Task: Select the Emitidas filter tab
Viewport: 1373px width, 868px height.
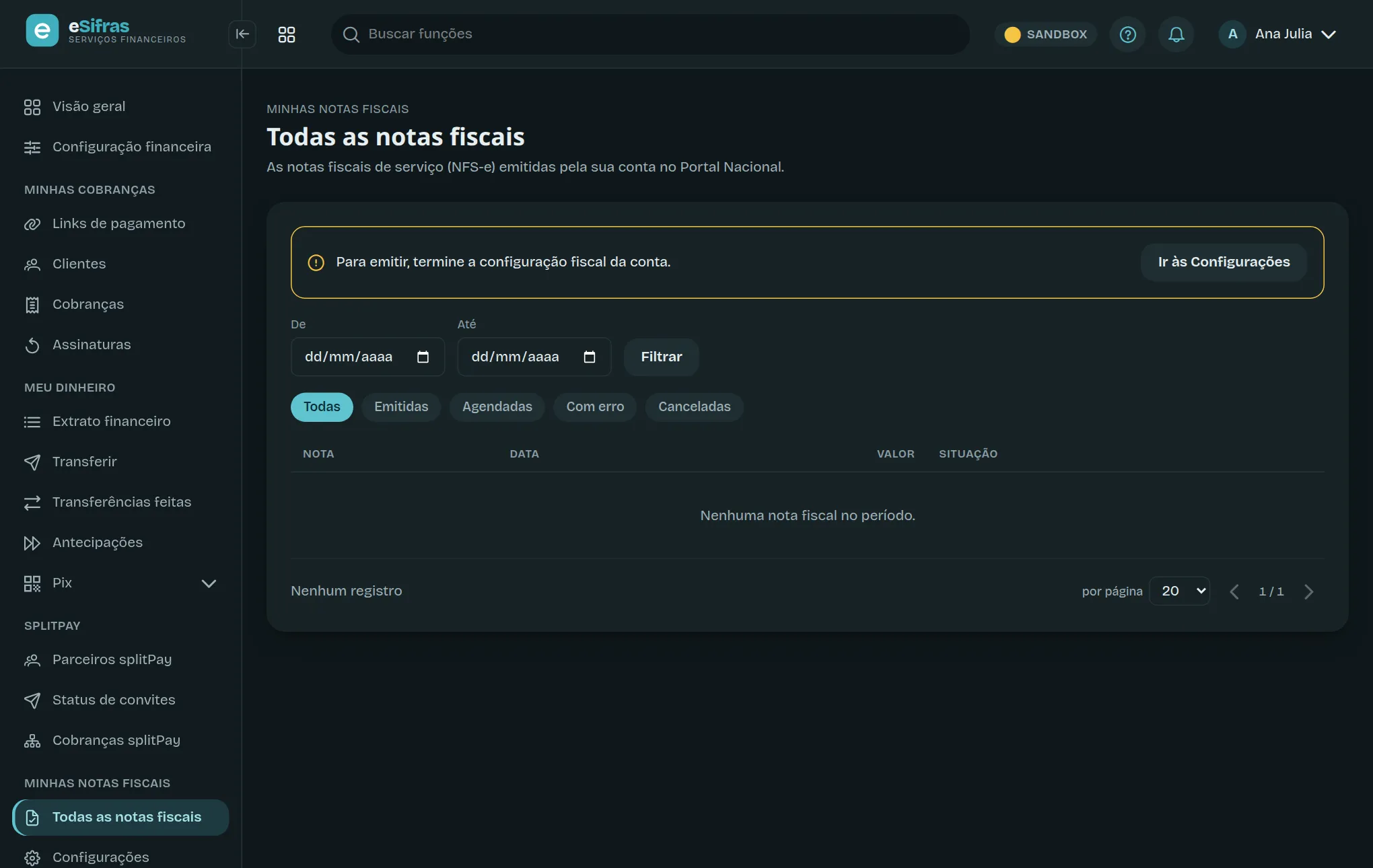Action: pyautogui.click(x=401, y=407)
